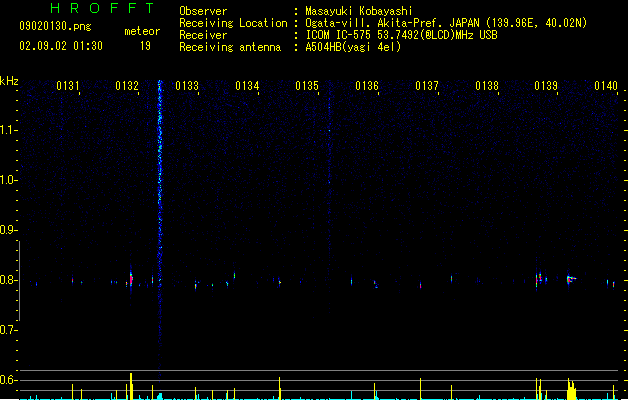The image size is (629, 400).
Task: Click time marker 0140
Action: tap(606, 86)
